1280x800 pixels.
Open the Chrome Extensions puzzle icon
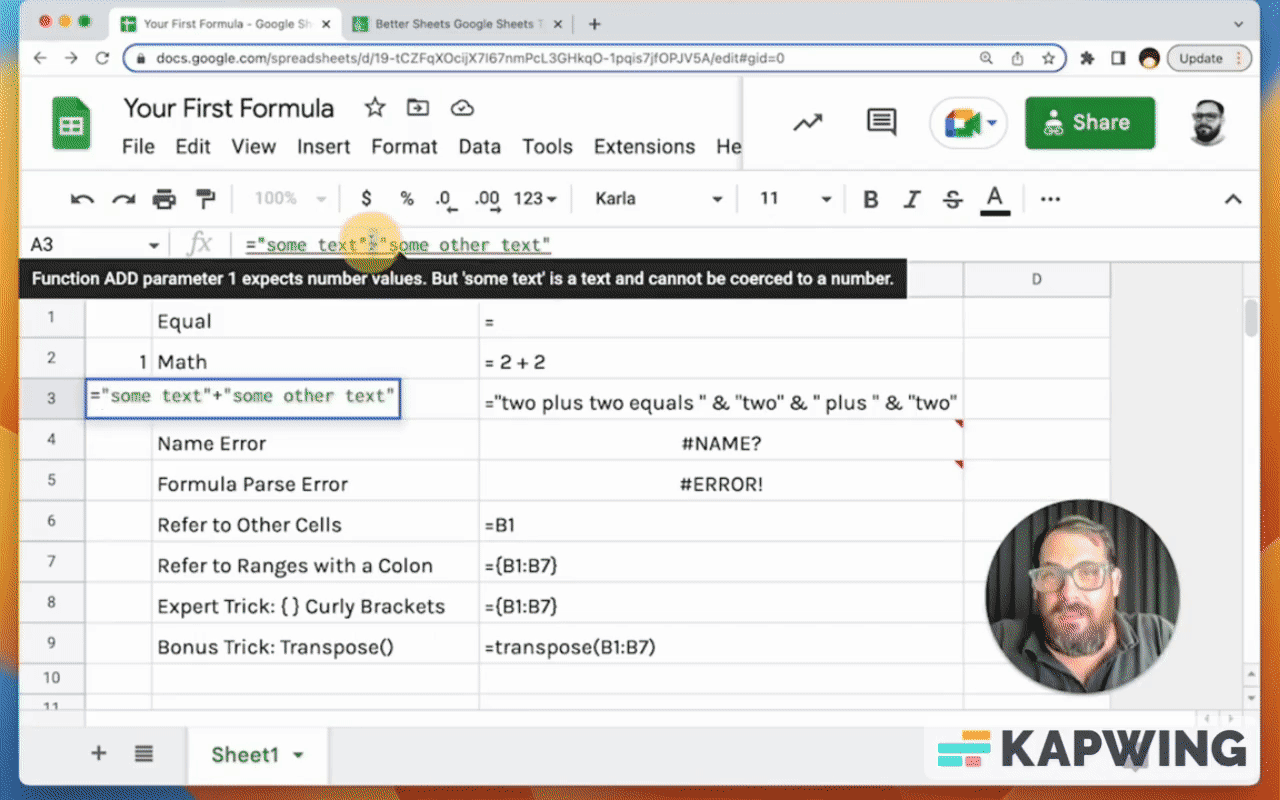tap(1087, 58)
